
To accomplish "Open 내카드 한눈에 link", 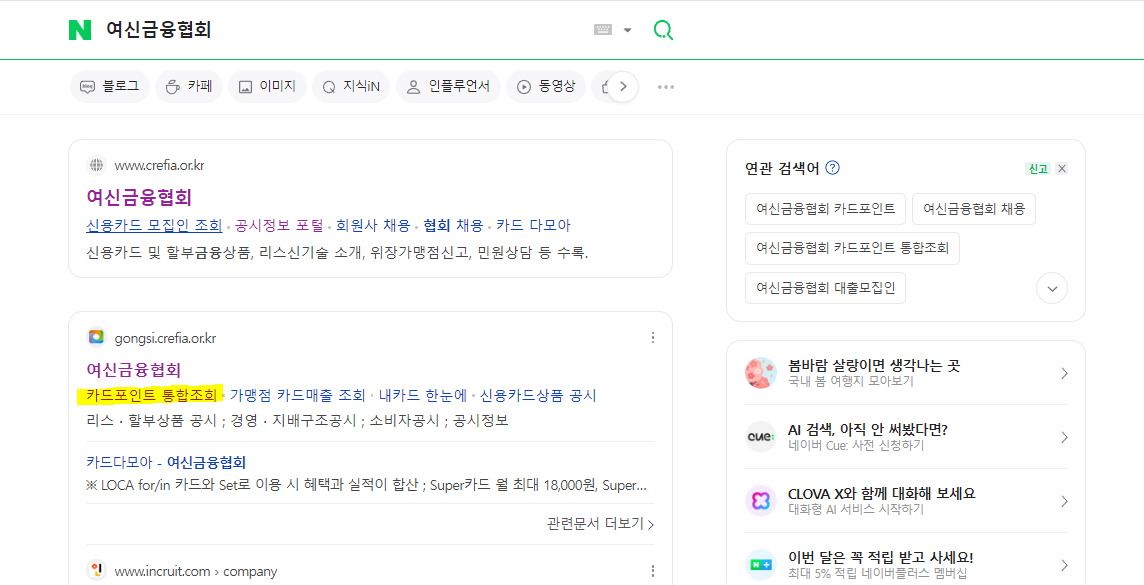I will [422, 395].
